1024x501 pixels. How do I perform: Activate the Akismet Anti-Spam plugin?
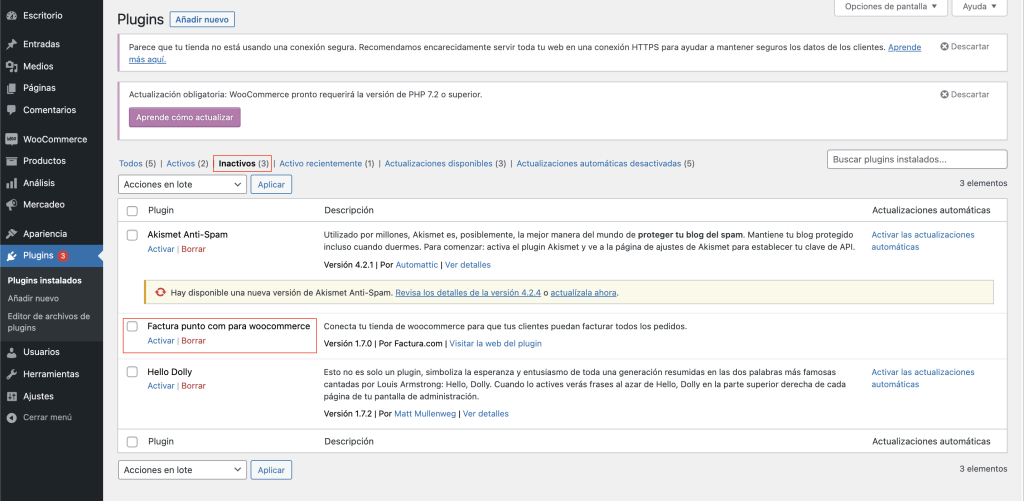pos(161,250)
